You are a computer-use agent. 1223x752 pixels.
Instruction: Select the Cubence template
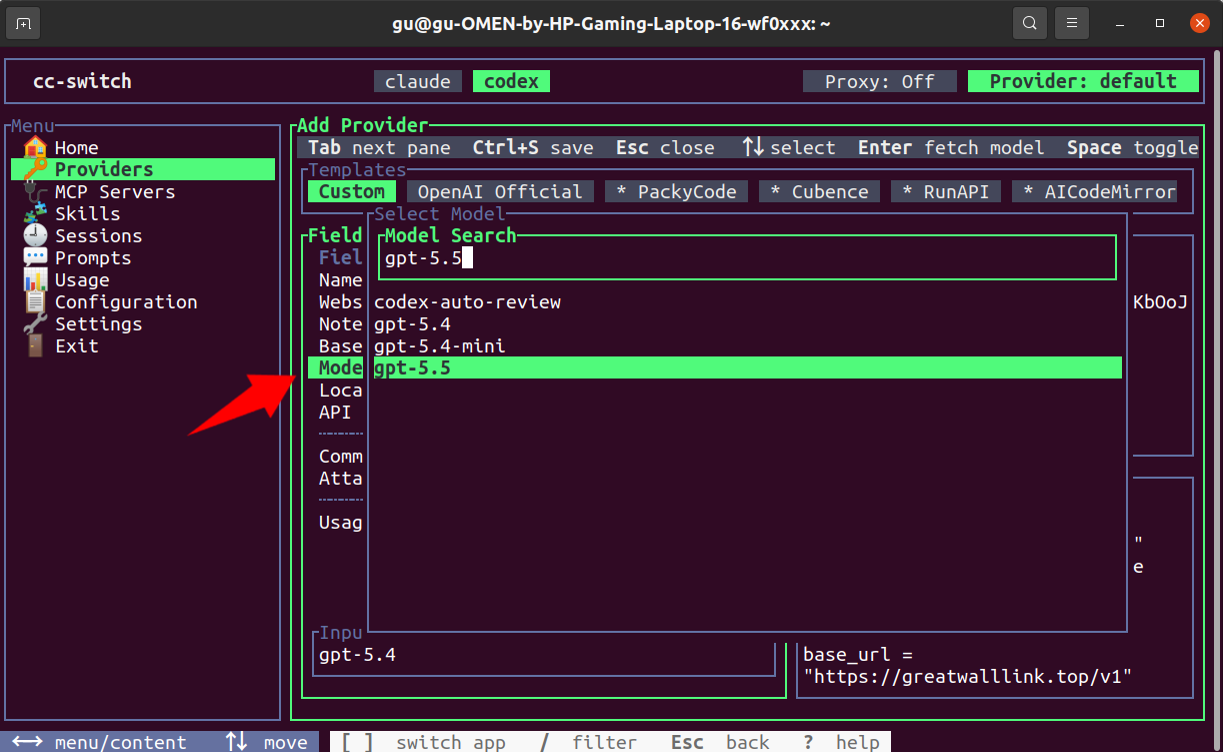819,192
